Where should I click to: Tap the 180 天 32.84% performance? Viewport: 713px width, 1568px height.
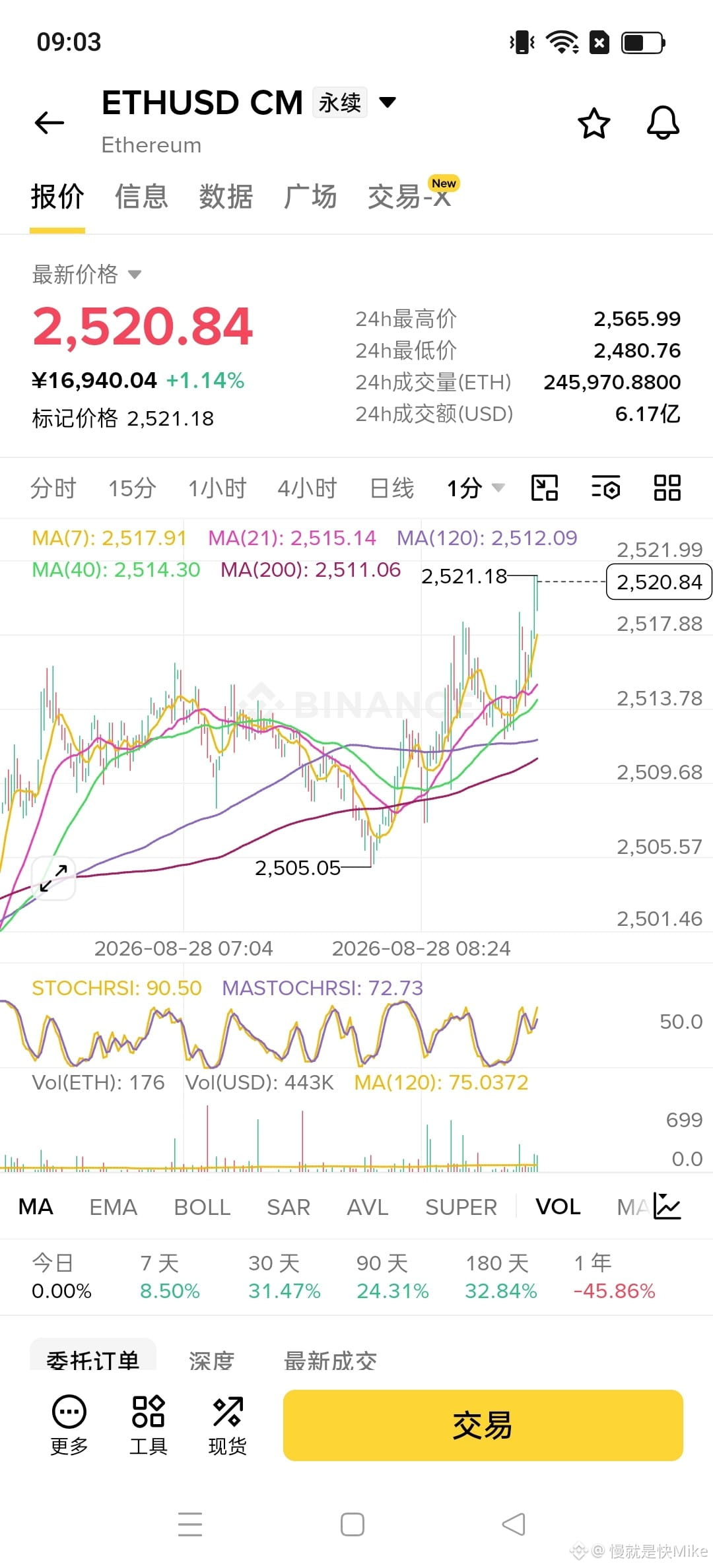pyautogui.click(x=501, y=1277)
